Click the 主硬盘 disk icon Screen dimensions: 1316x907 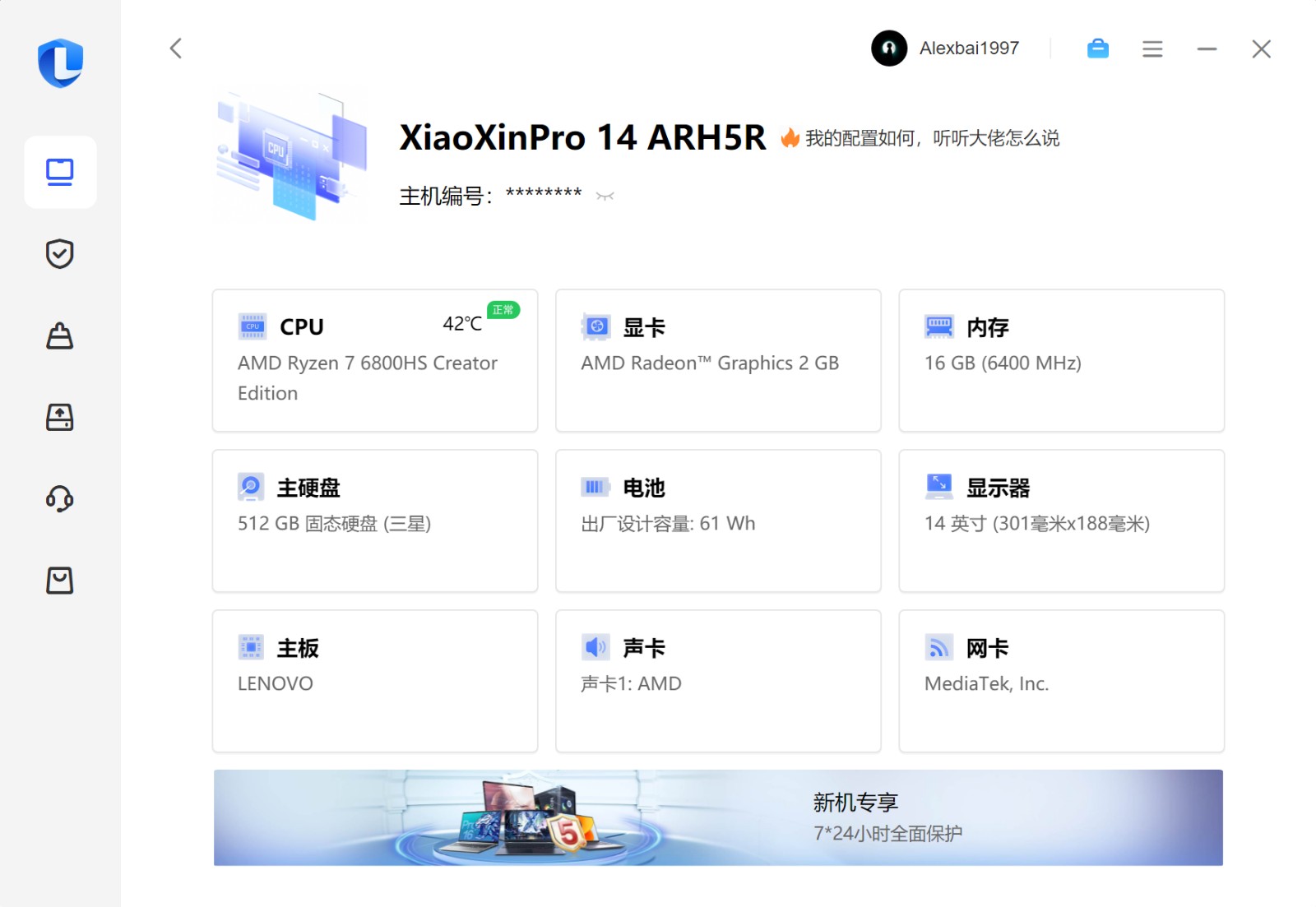pyautogui.click(x=251, y=487)
